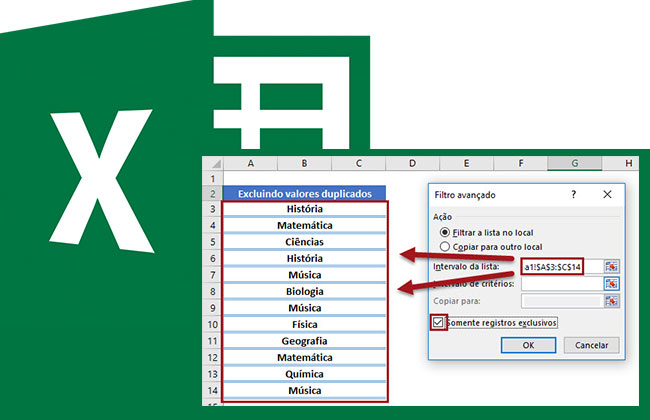Select column D header
650x420 pixels.
412,163
